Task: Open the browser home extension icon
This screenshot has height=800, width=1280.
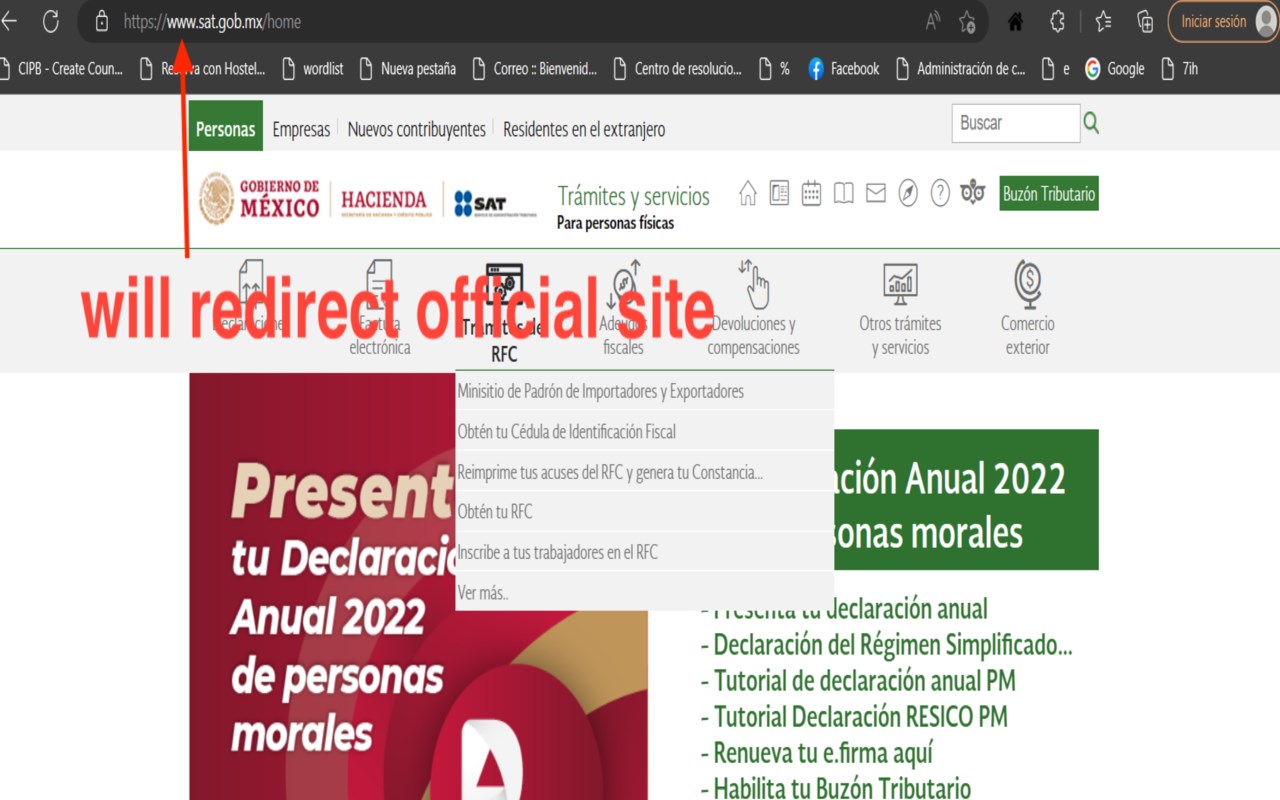Action: pyautogui.click(x=1015, y=21)
